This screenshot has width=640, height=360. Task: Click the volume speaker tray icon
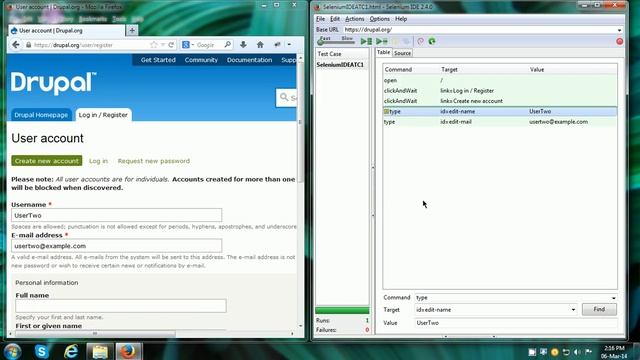(x=577, y=352)
